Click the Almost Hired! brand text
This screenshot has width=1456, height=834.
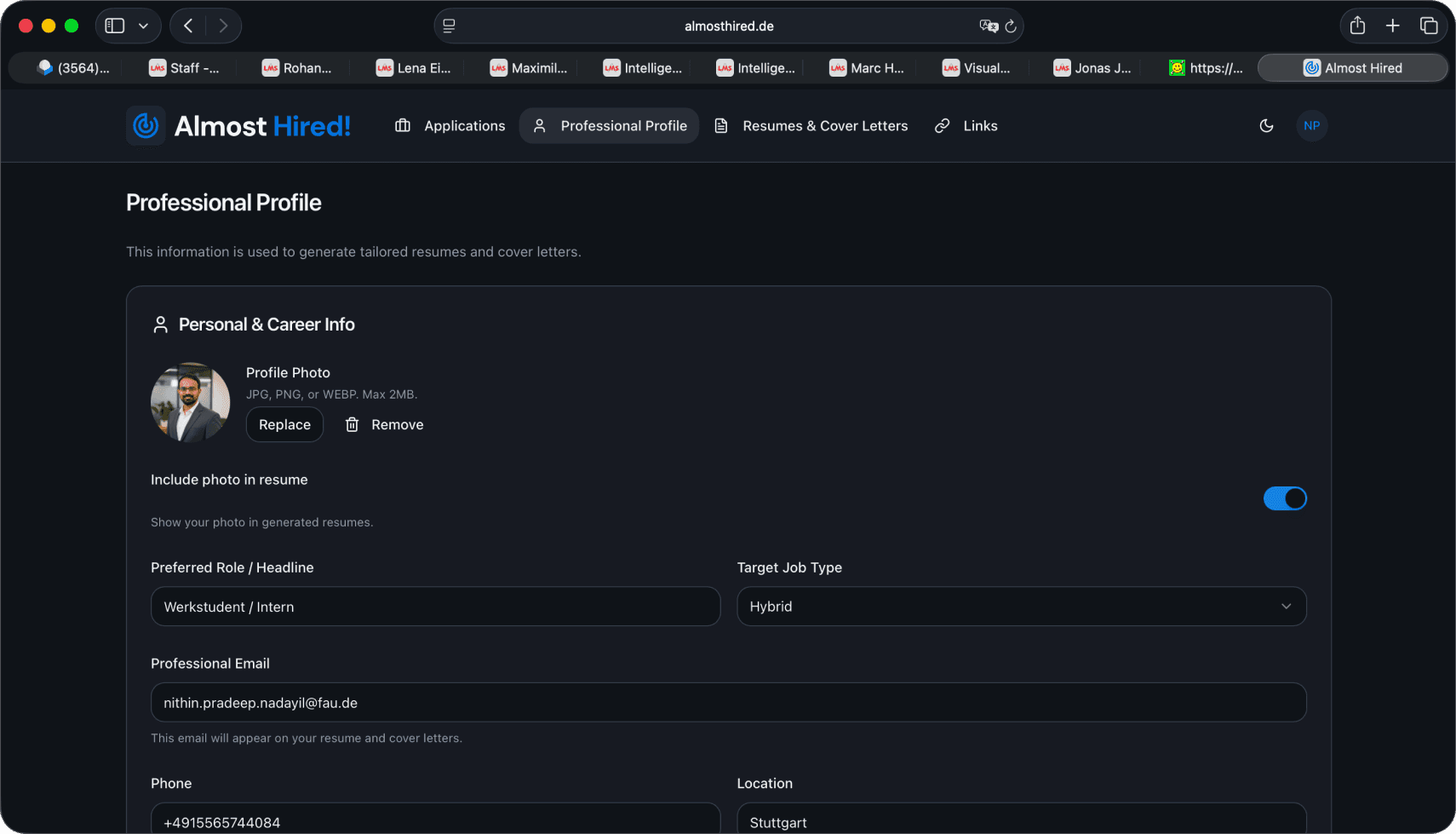click(x=262, y=126)
